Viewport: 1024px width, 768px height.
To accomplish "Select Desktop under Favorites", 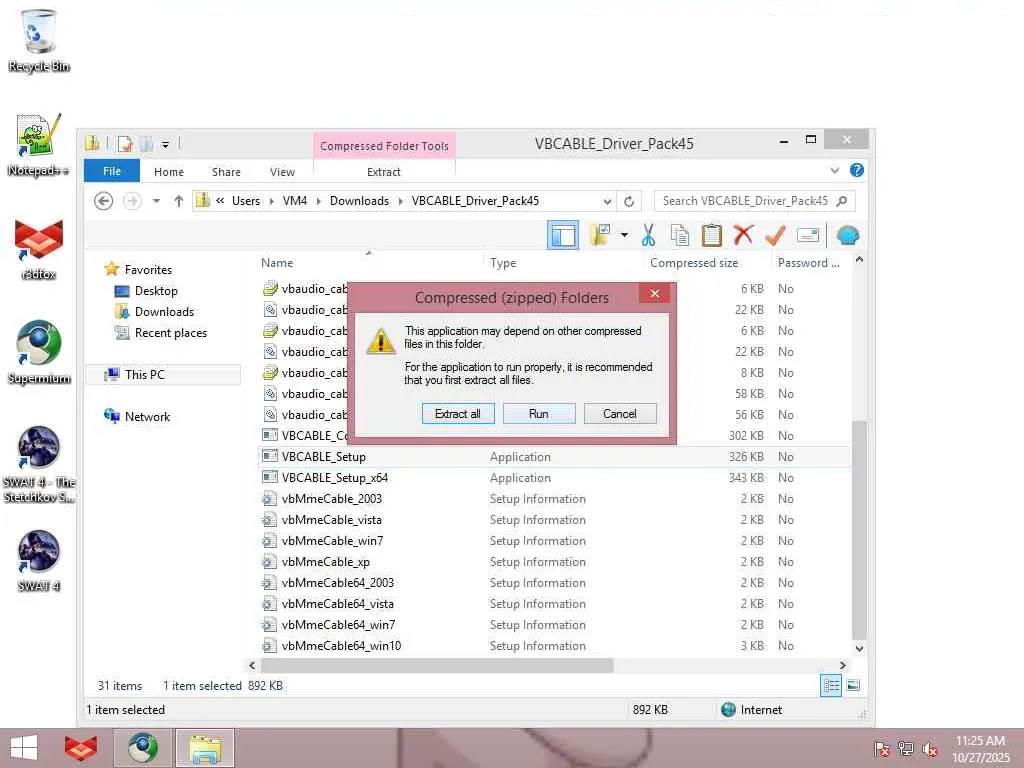I will (x=155, y=291).
